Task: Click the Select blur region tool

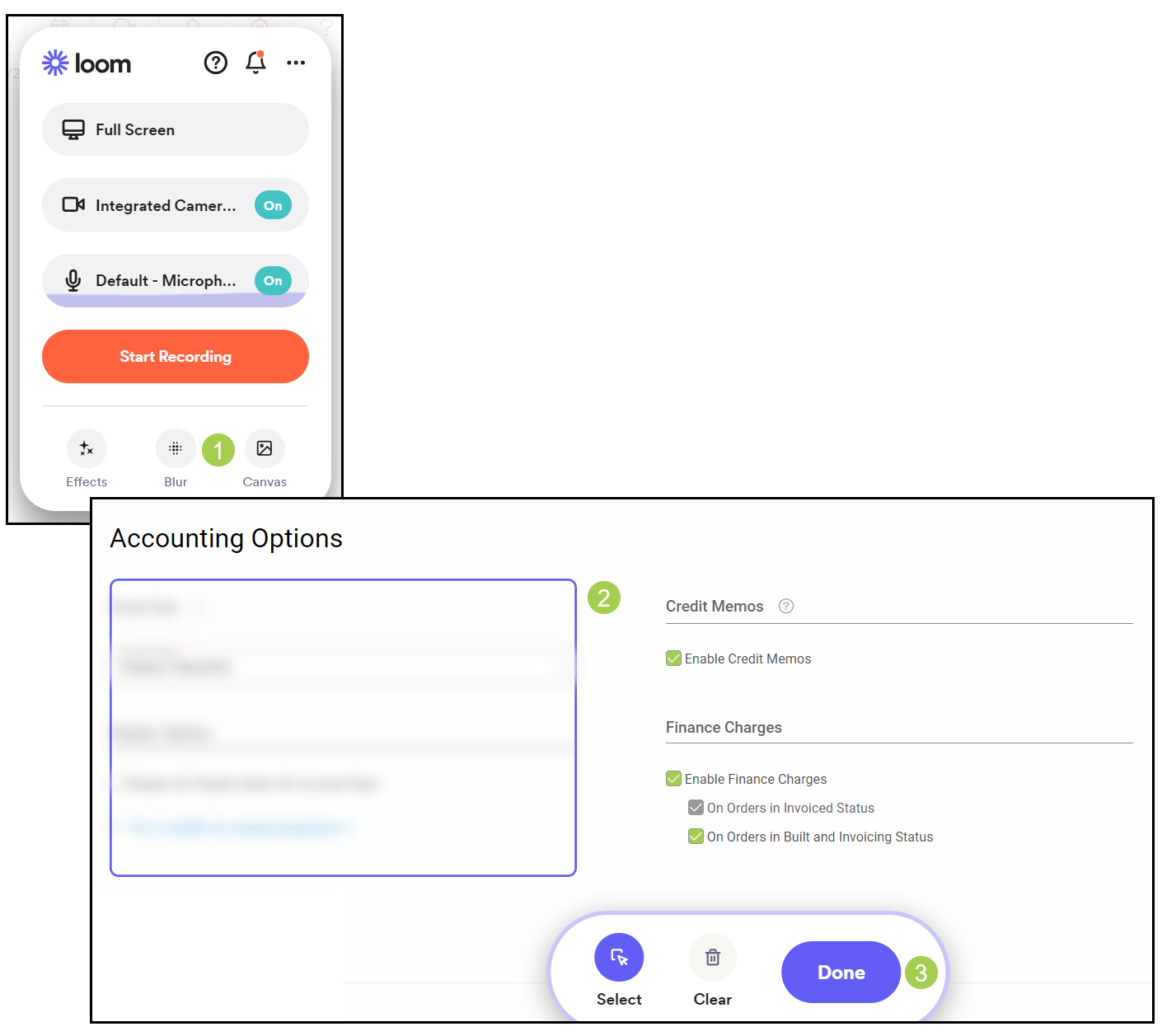Action: pos(619,957)
